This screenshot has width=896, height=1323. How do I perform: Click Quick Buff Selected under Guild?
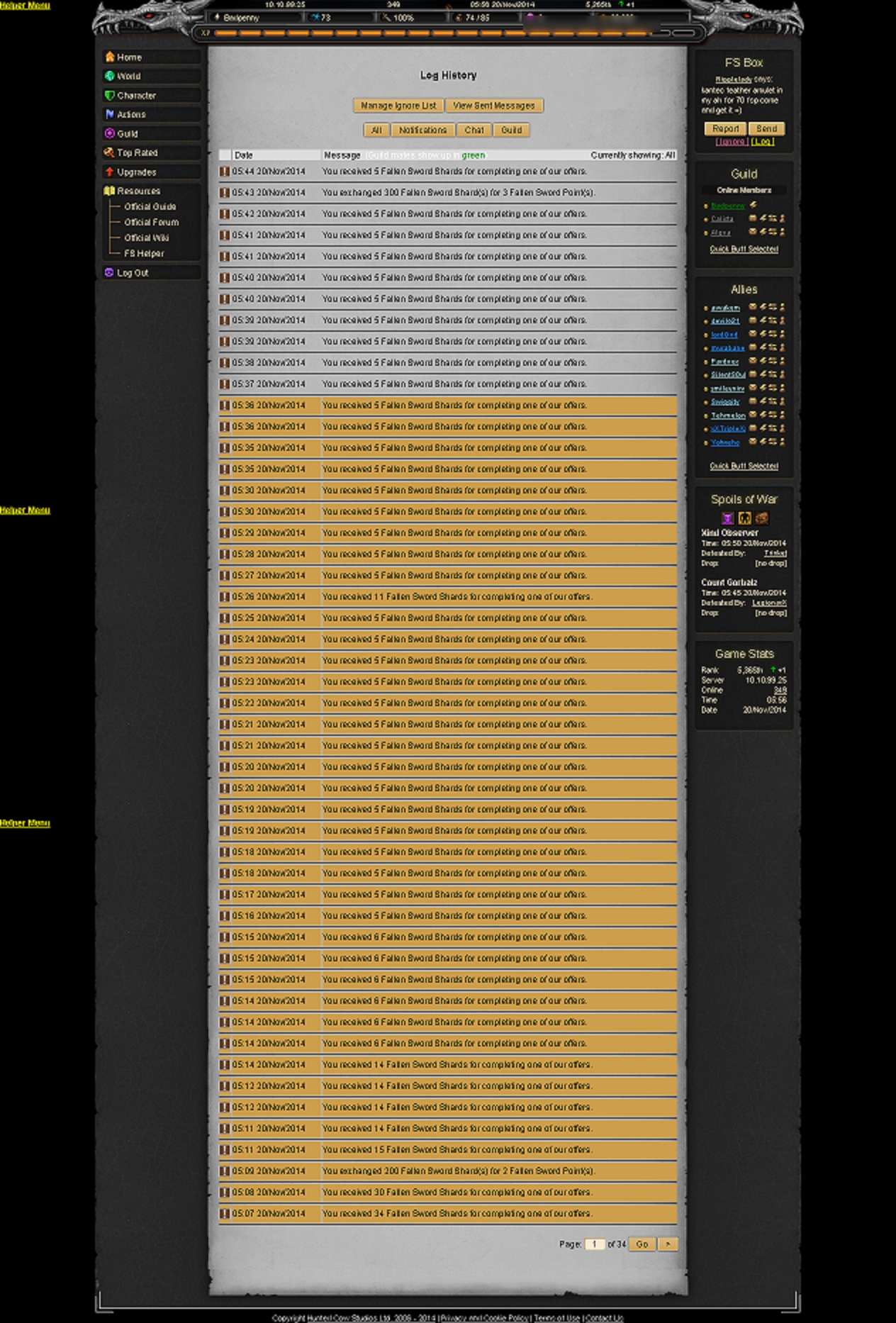pos(744,250)
